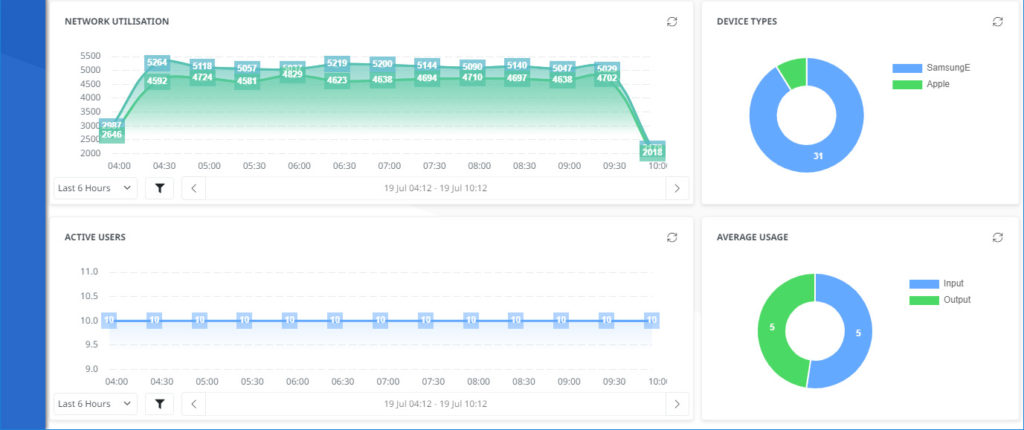Go to previous period in Active Users
Screen dimensions: 1024x430
pyautogui.click(x=194, y=403)
